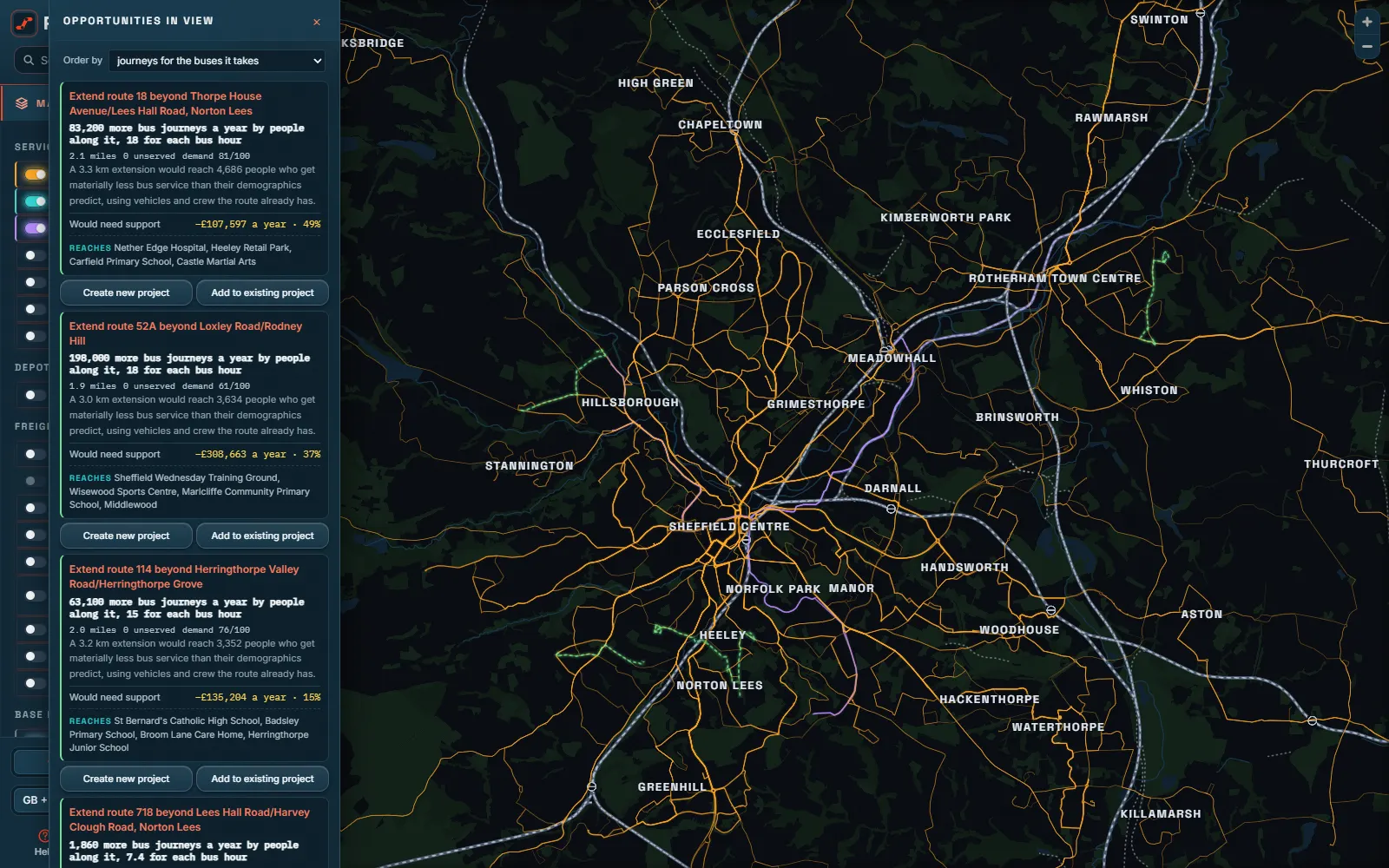Add route 114 extension to existing project
This screenshot has width=1389, height=868.
tap(262, 779)
